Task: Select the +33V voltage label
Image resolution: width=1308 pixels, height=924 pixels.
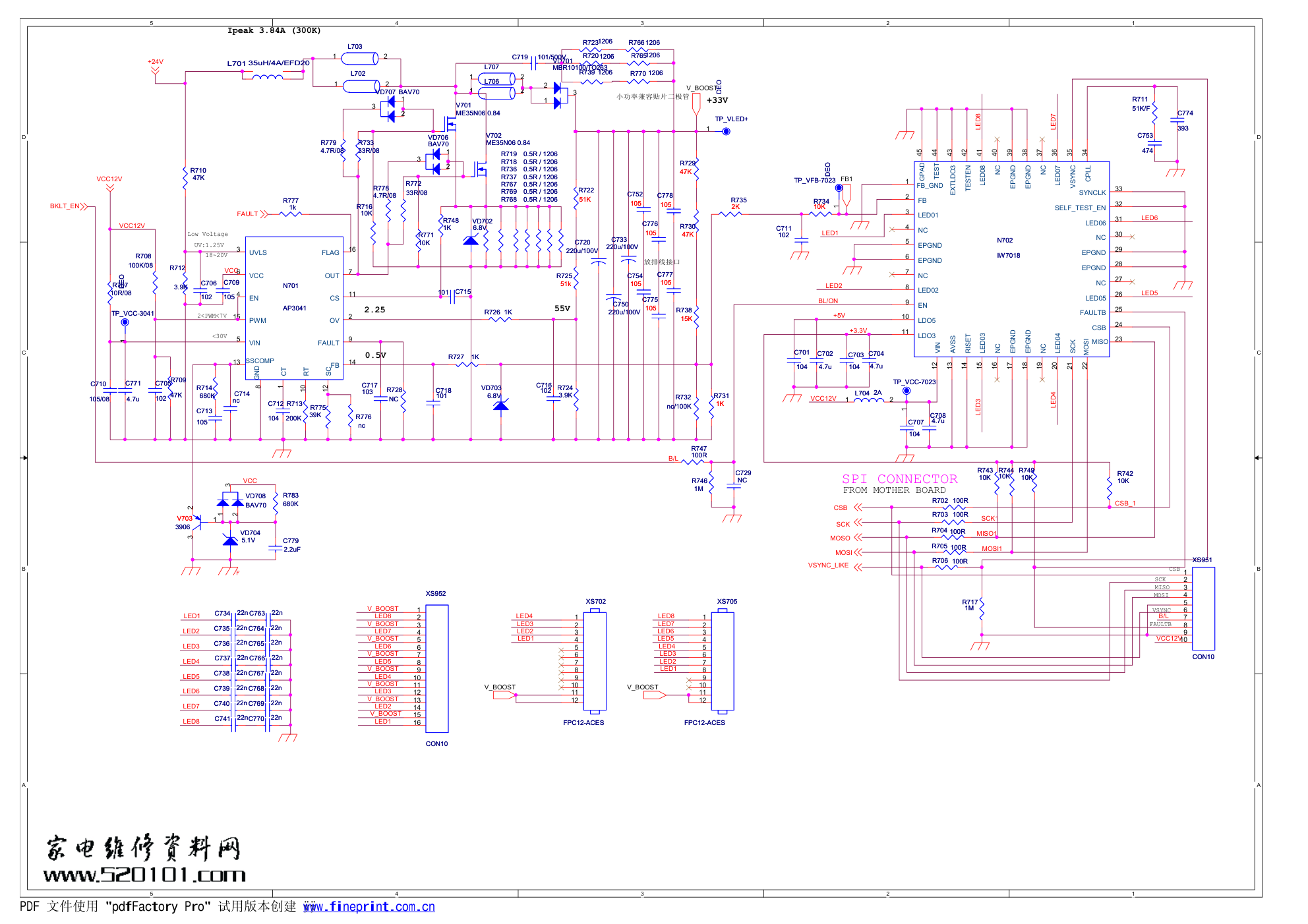Action: coord(717,100)
